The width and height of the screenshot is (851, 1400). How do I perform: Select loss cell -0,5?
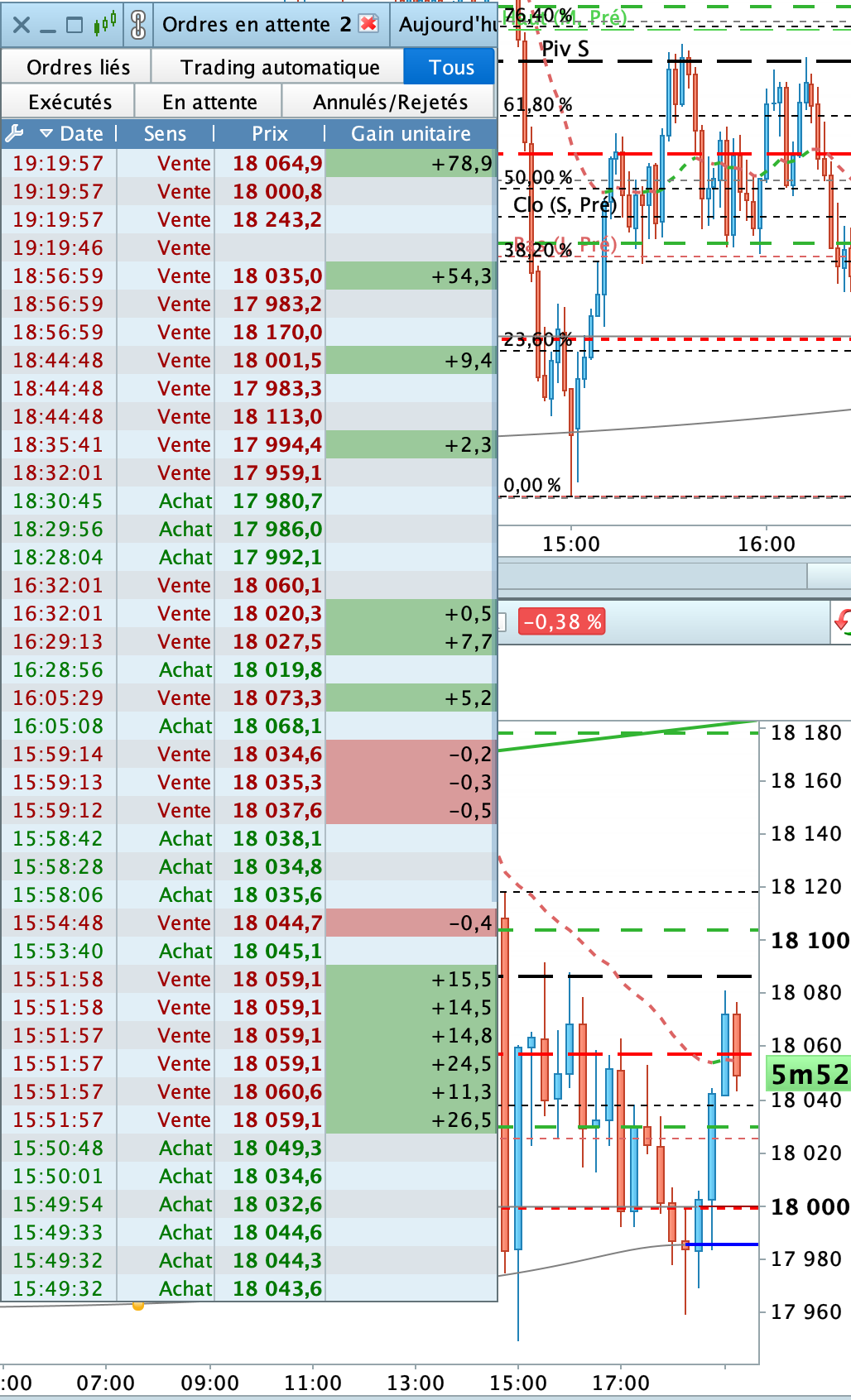(411, 810)
